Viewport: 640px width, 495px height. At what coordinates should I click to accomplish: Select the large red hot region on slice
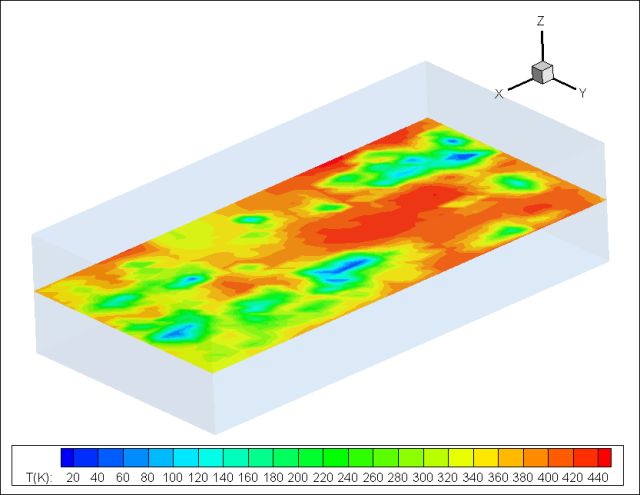[x=400, y=215]
